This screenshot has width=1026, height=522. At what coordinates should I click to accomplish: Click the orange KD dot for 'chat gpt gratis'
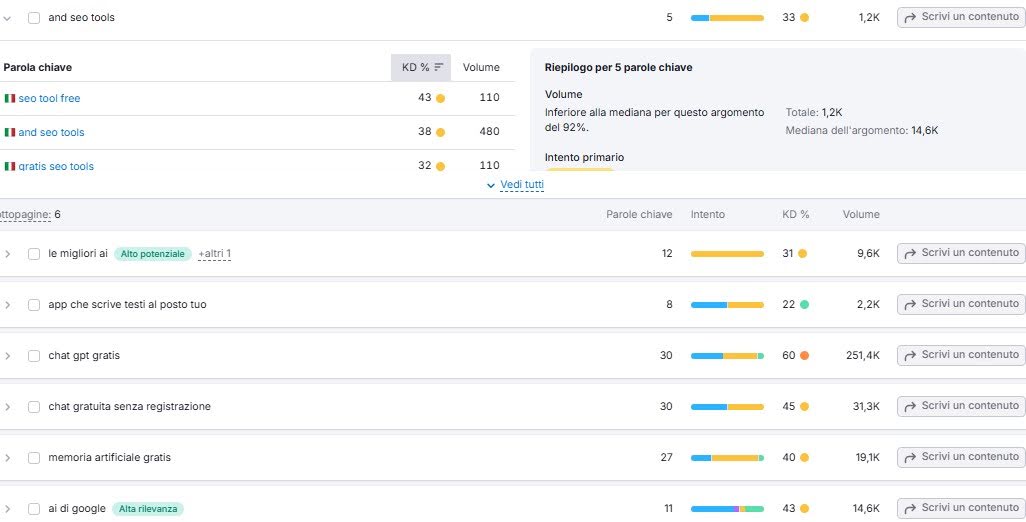[804, 355]
